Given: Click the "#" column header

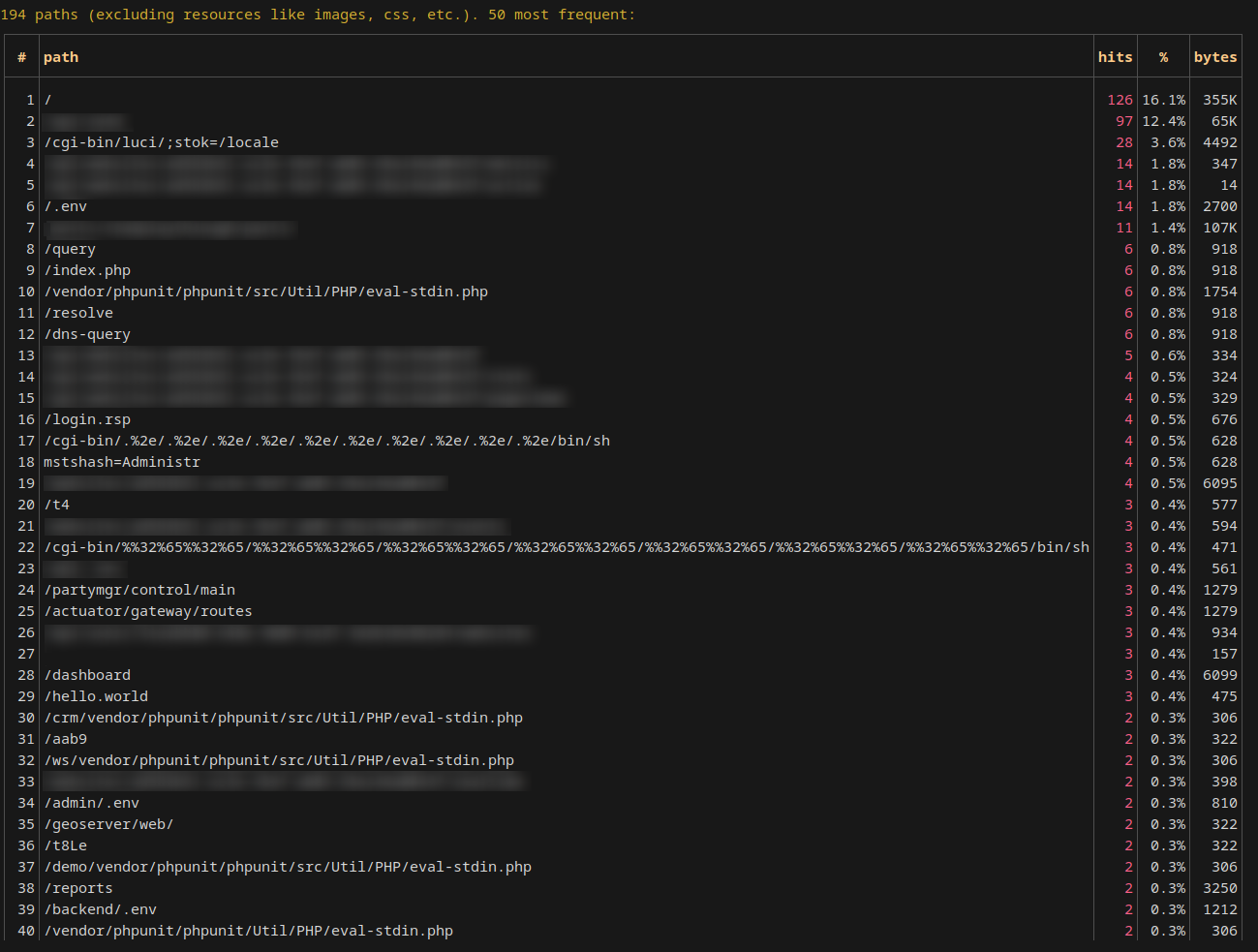Looking at the screenshot, I should tap(21, 57).
